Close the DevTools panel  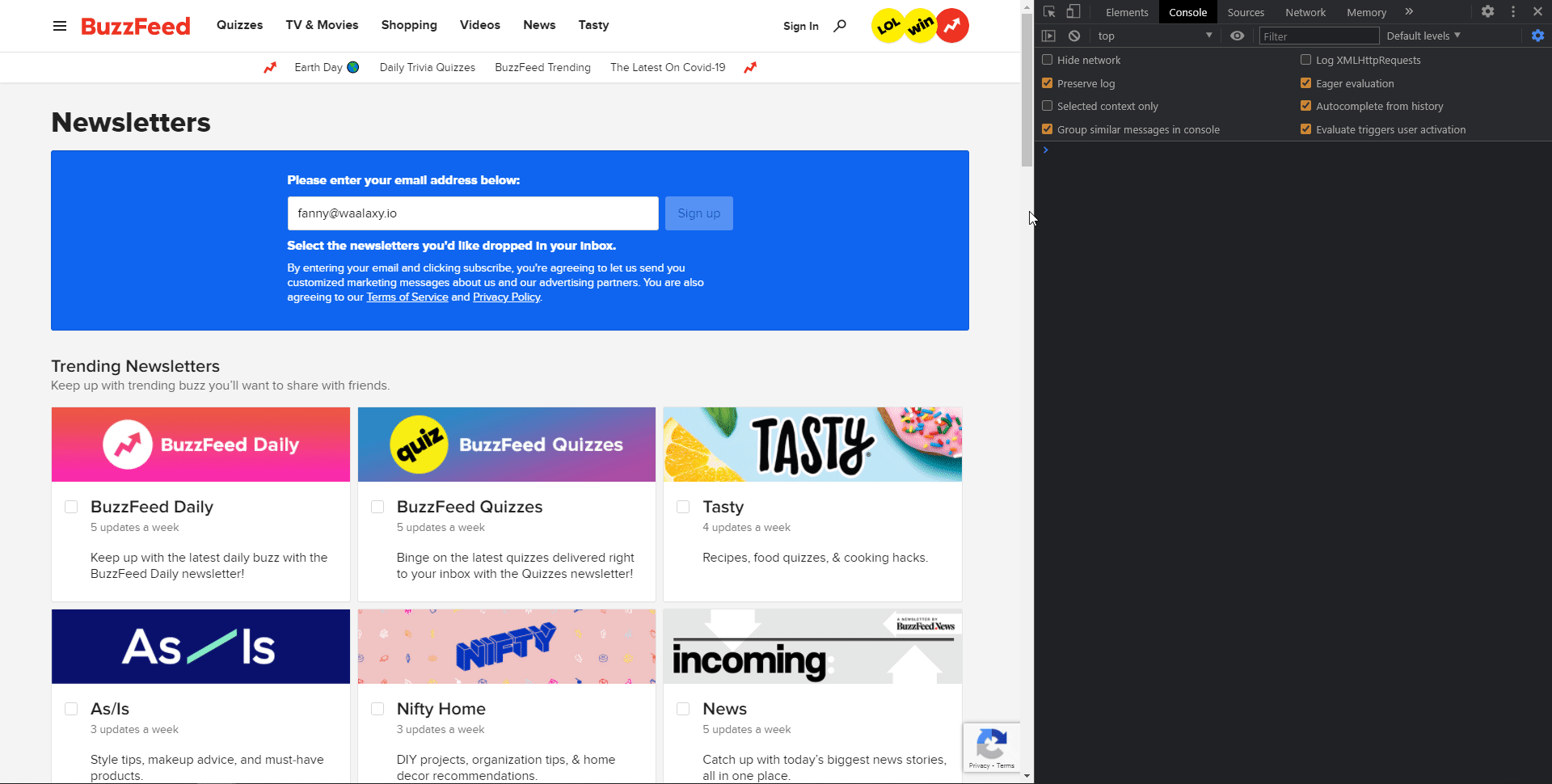tap(1537, 12)
